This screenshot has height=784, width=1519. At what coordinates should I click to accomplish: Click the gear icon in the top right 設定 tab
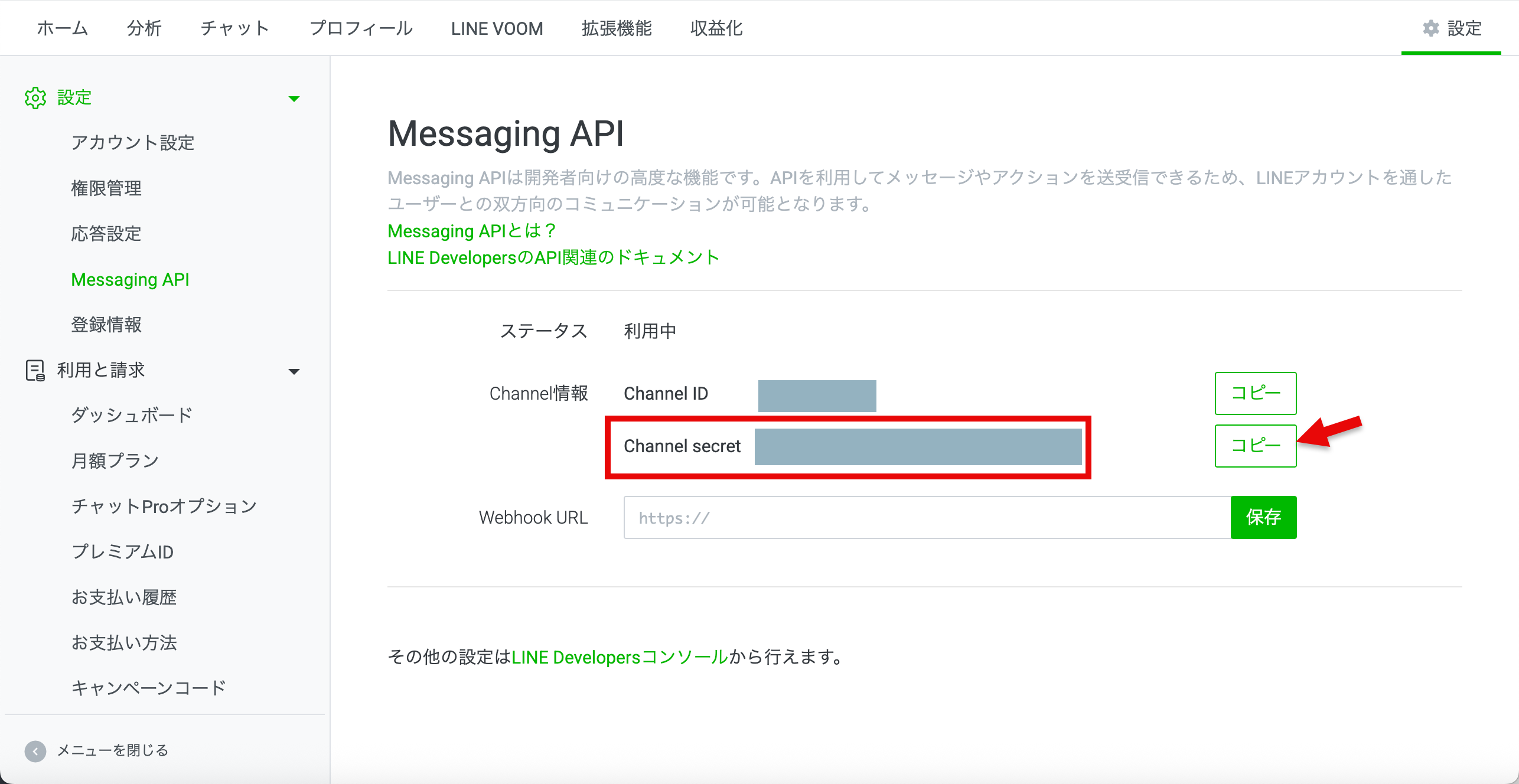click(x=1430, y=28)
